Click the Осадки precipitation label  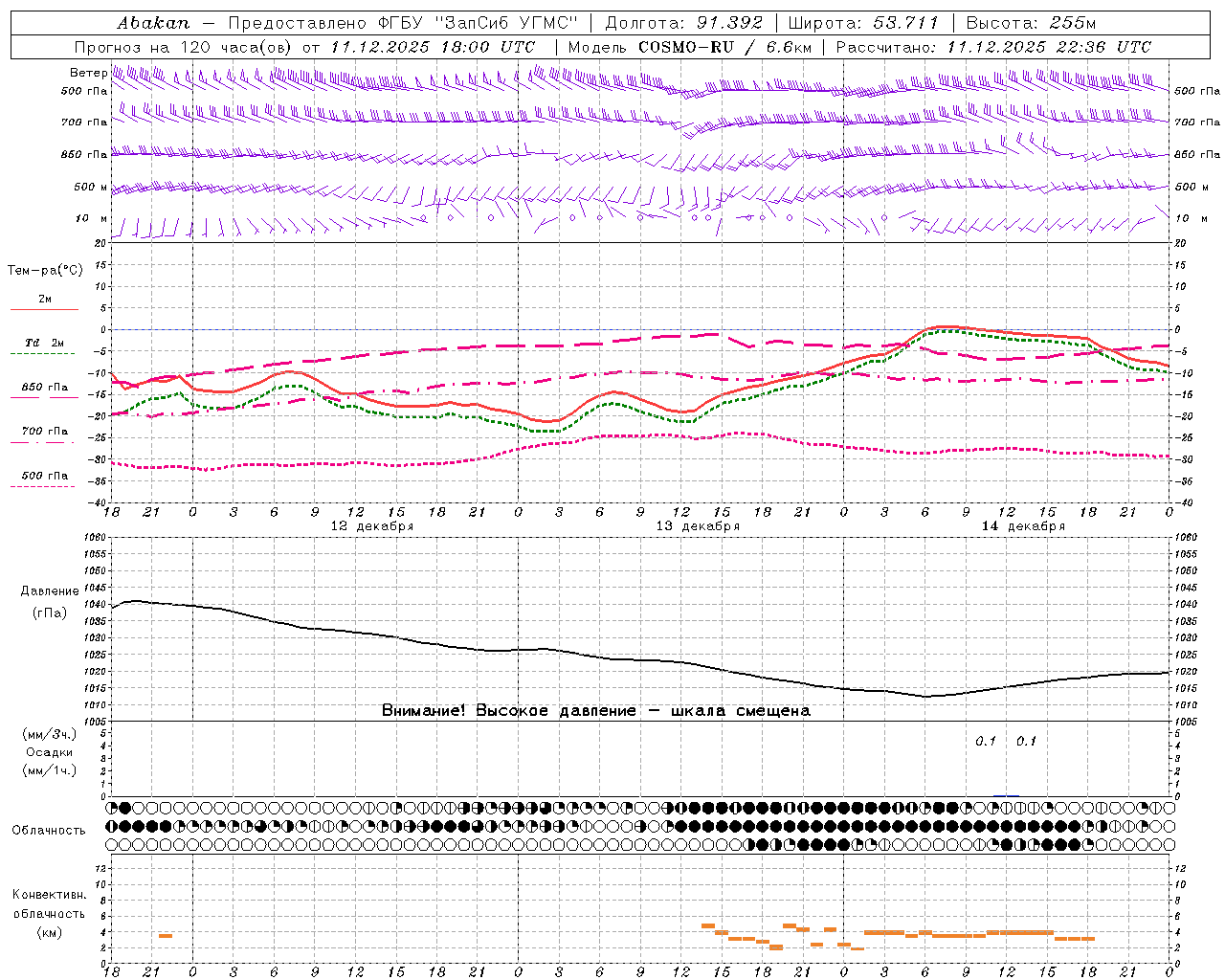pyautogui.click(x=50, y=752)
